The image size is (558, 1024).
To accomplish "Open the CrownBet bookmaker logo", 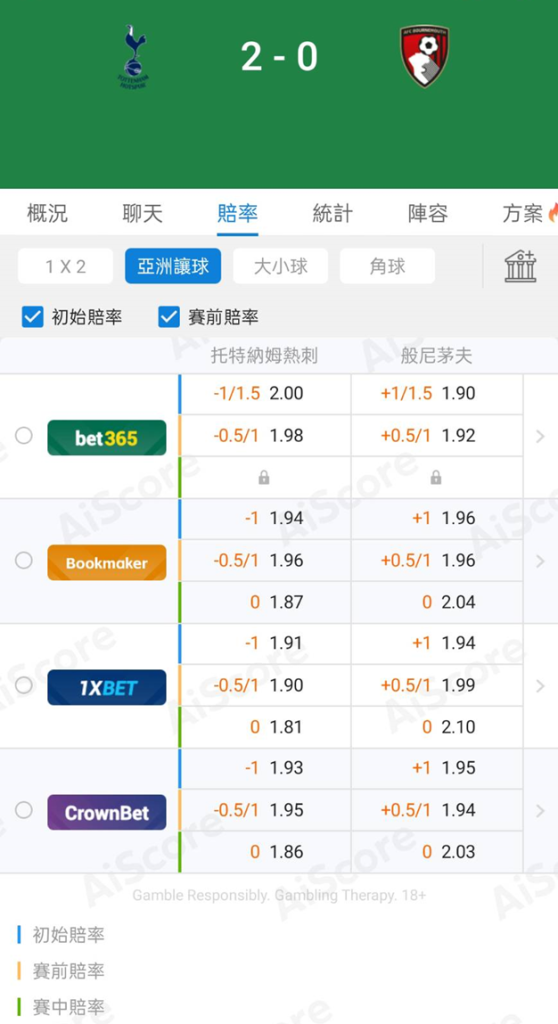I will pyautogui.click(x=107, y=812).
